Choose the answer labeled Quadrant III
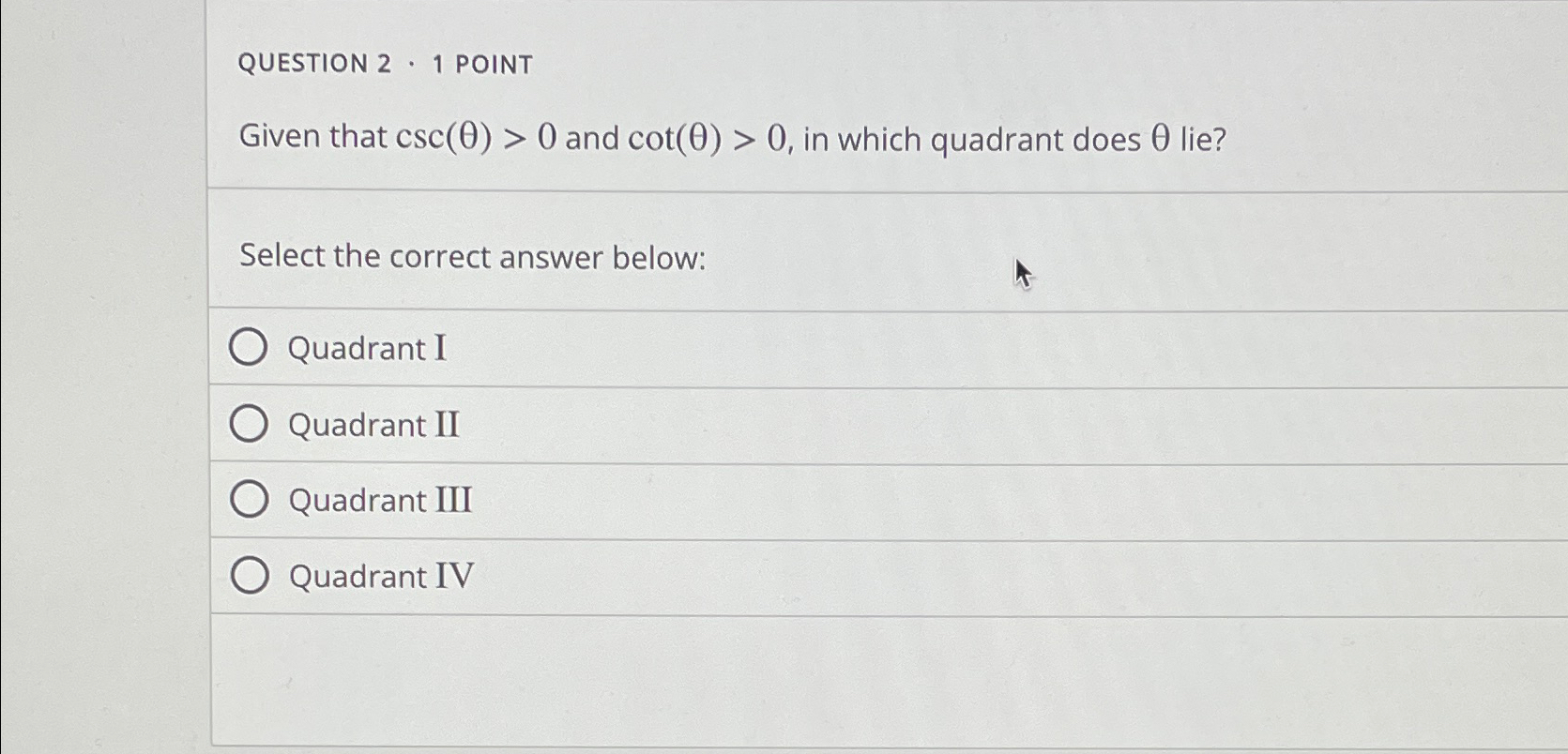Screen dimensions: 1568x754 click(x=378, y=499)
